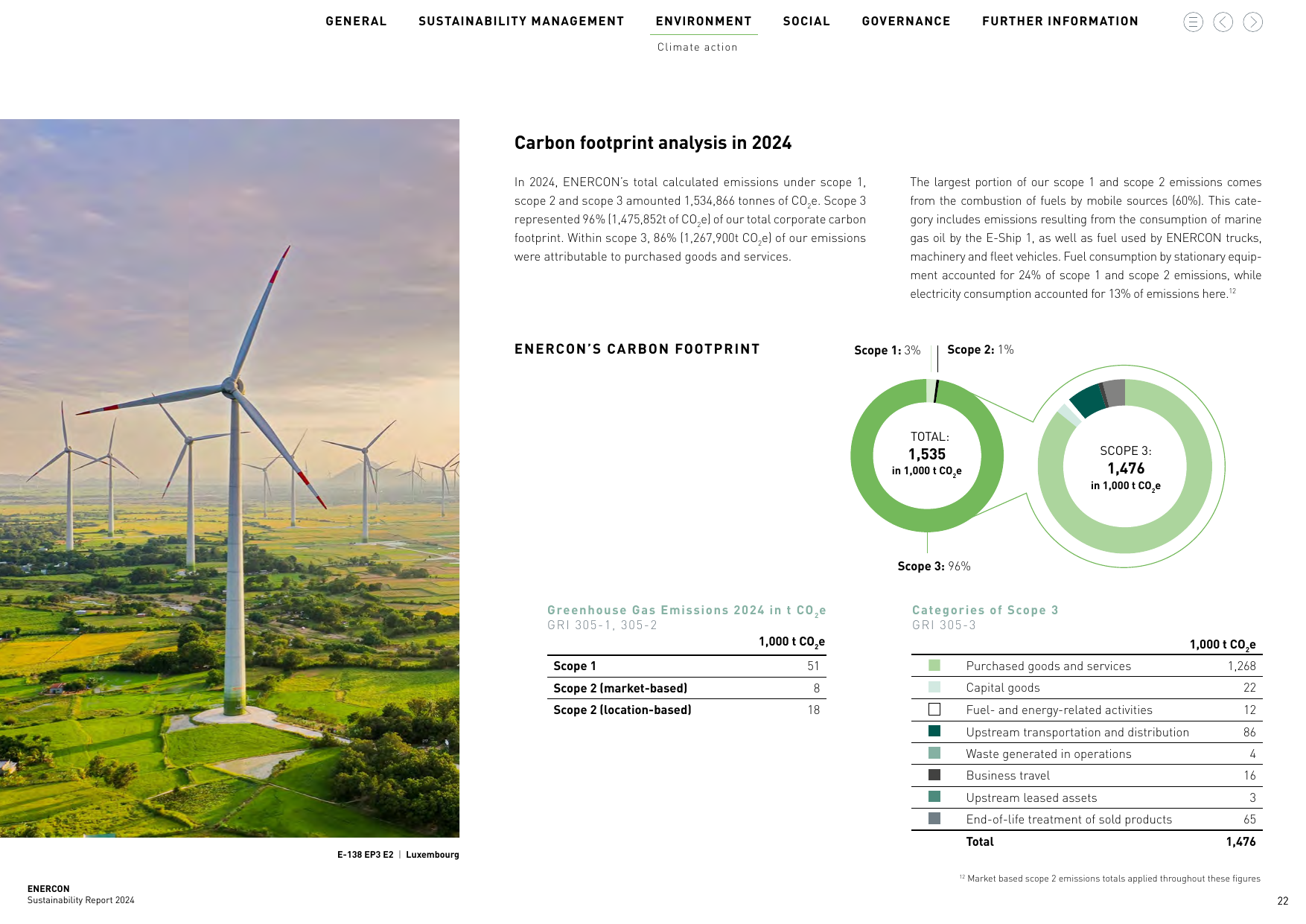
Task: Click the Scope 2: 1% chart label
Action: coord(980,350)
